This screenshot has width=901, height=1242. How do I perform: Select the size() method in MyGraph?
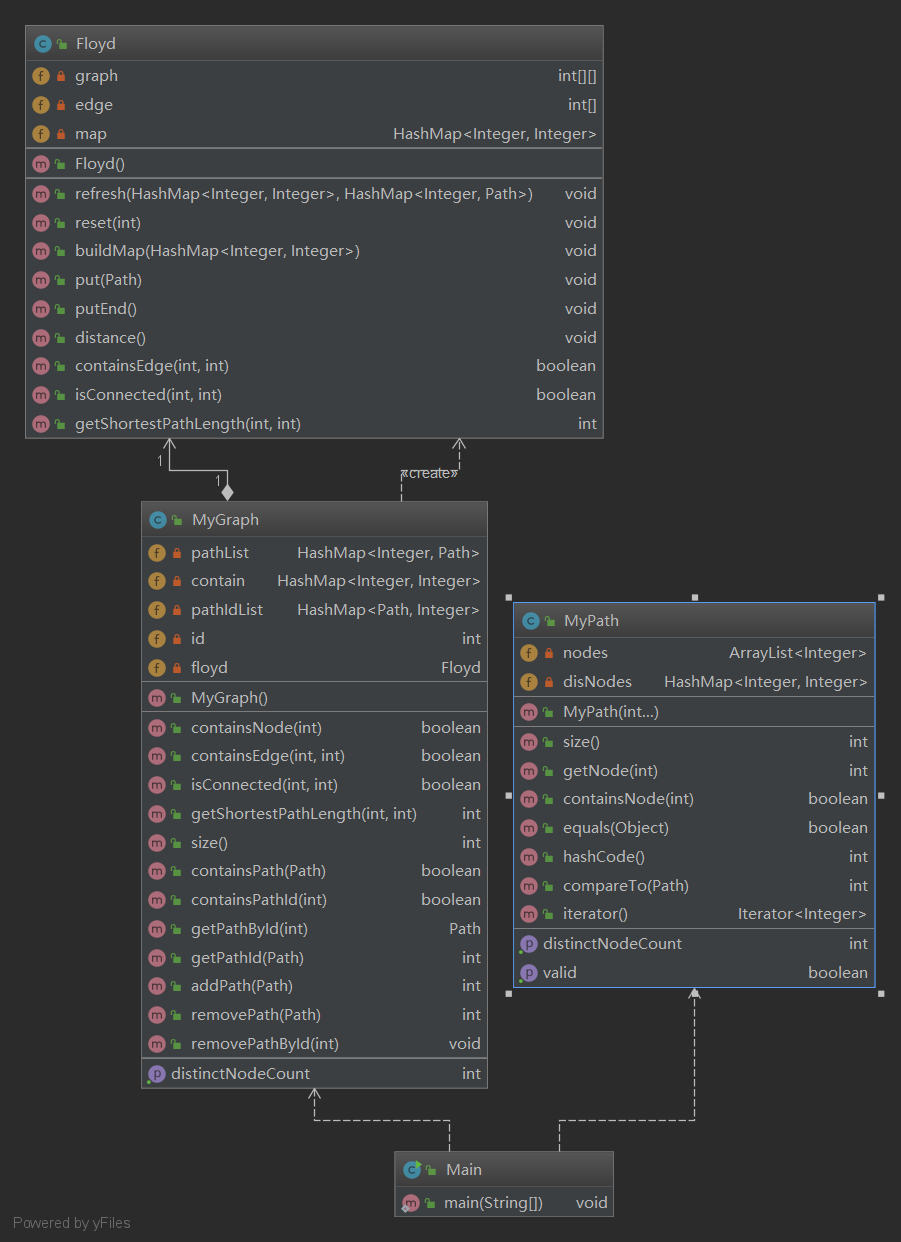(x=314, y=843)
